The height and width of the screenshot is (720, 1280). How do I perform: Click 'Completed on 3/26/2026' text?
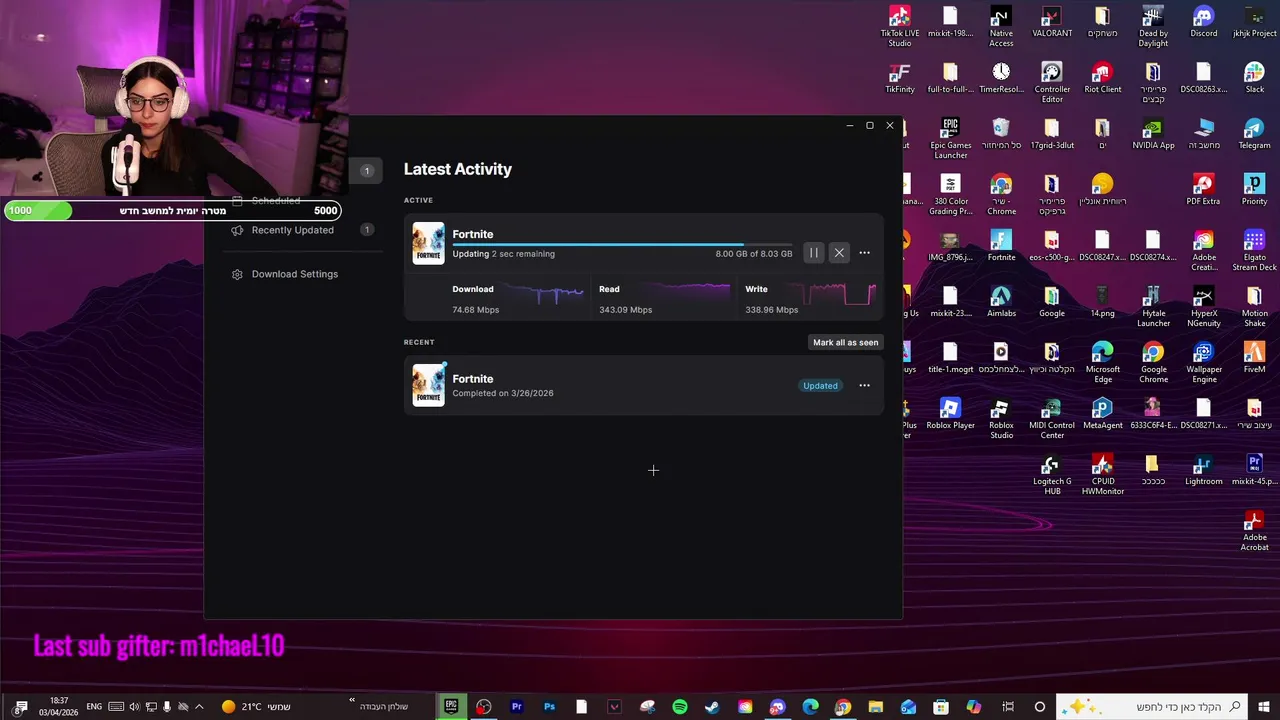pyautogui.click(x=502, y=393)
